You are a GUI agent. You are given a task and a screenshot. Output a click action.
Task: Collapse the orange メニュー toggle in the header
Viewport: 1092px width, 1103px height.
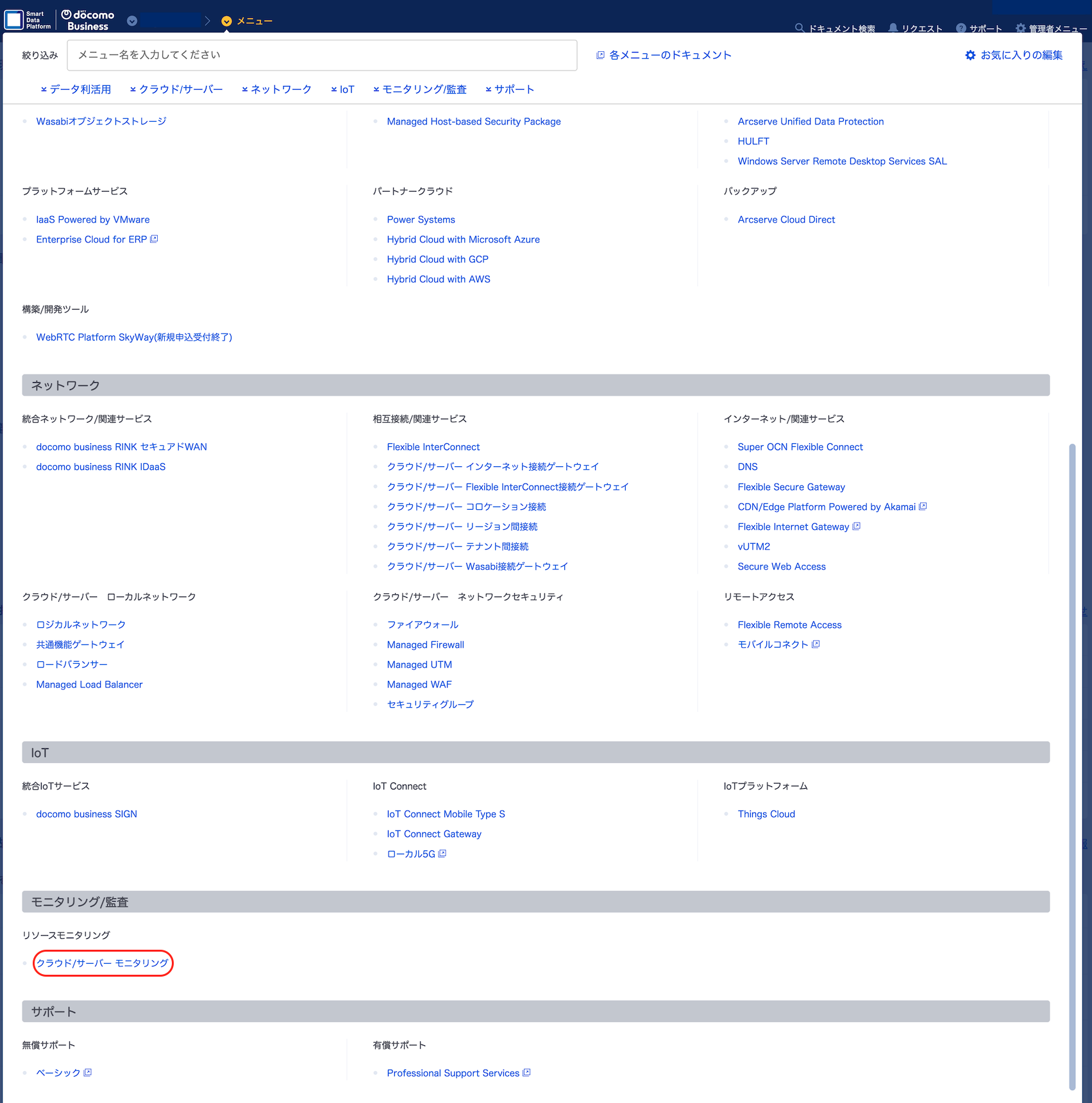click(x=226, y=21)
